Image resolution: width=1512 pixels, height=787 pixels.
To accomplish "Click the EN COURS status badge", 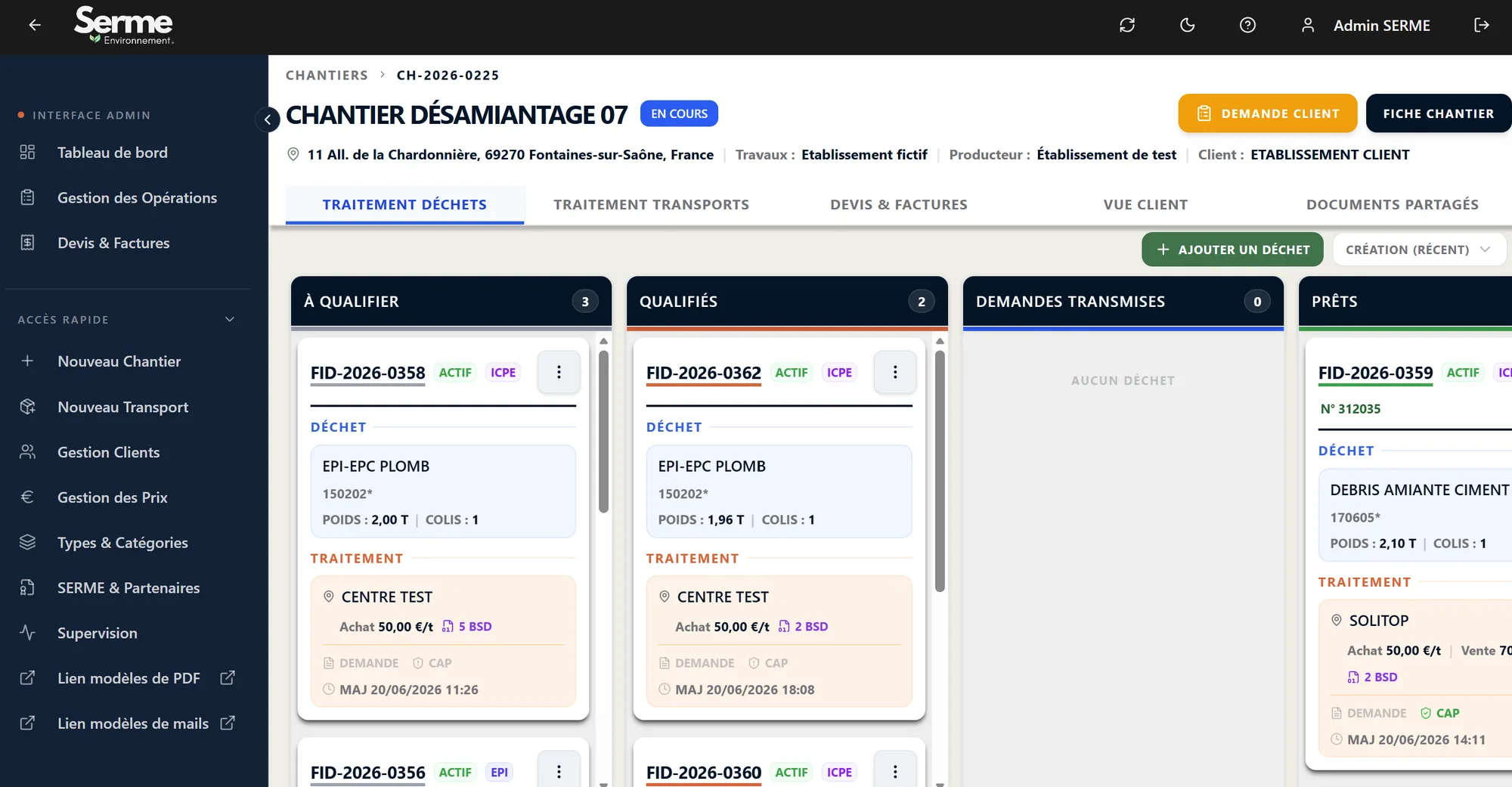I will [x=679, y=113].
